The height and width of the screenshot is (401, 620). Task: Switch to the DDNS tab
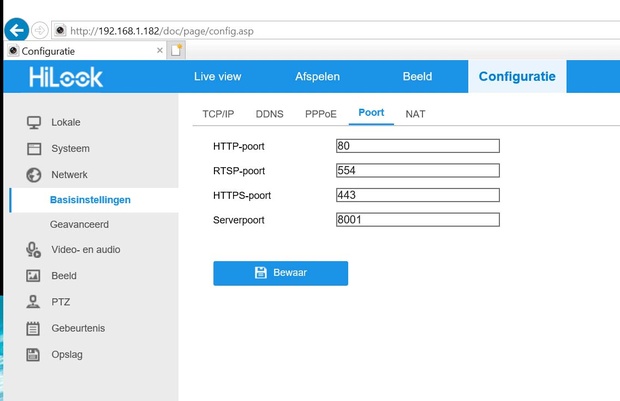(269, 114)
